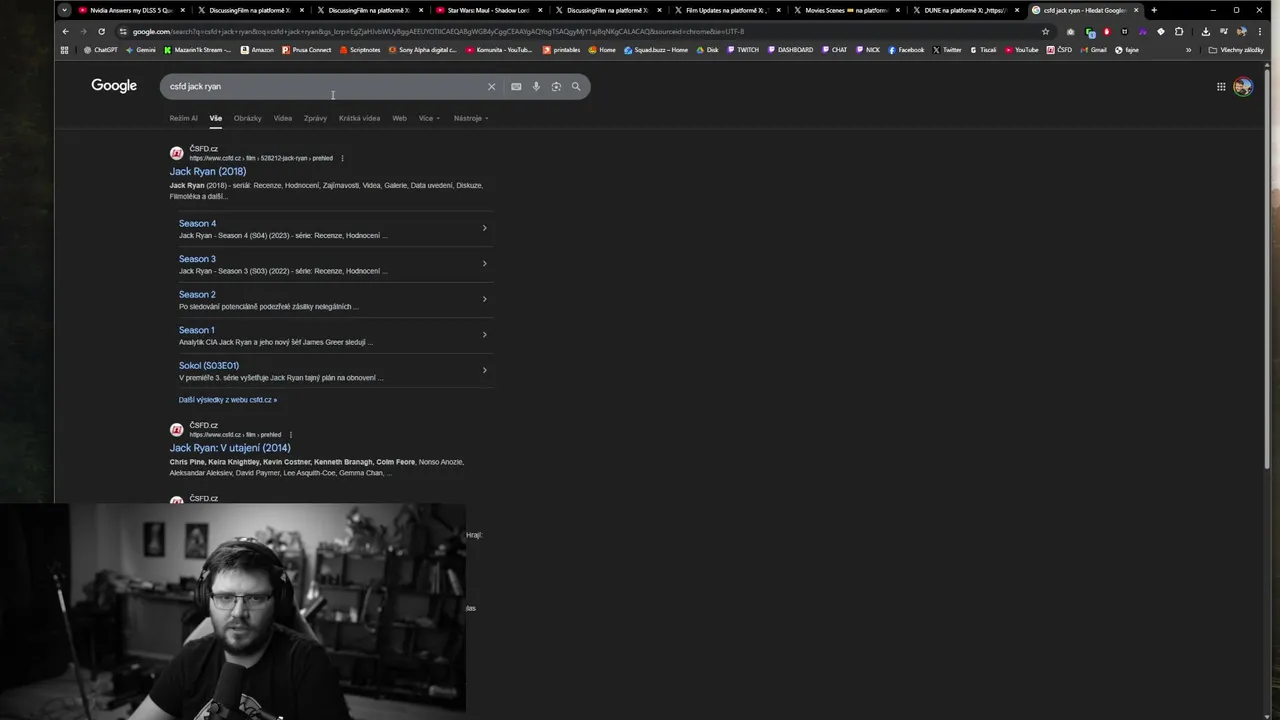Show hidden bookmarks with the double chevron
The width and height of the screenshot is (1280, 720).
point(1188,50)
